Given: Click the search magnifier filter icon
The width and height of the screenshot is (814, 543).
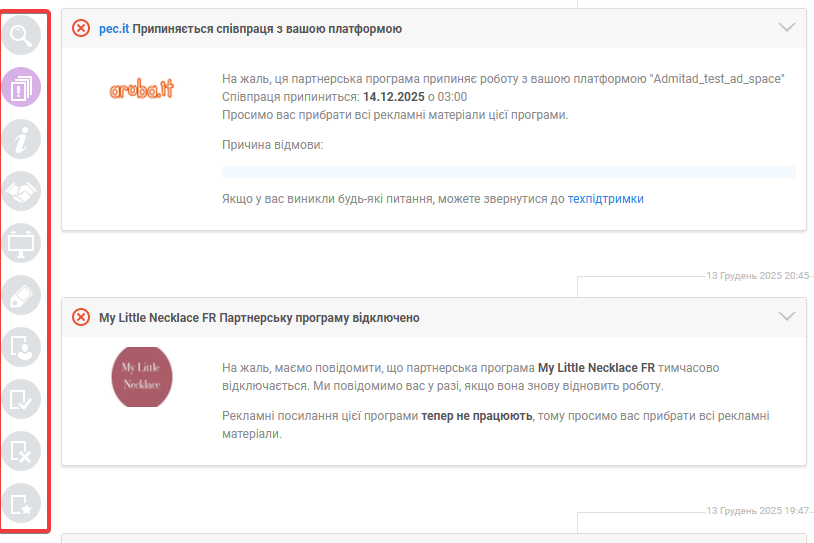Looking at the screenshot, I should pos(22,35).
